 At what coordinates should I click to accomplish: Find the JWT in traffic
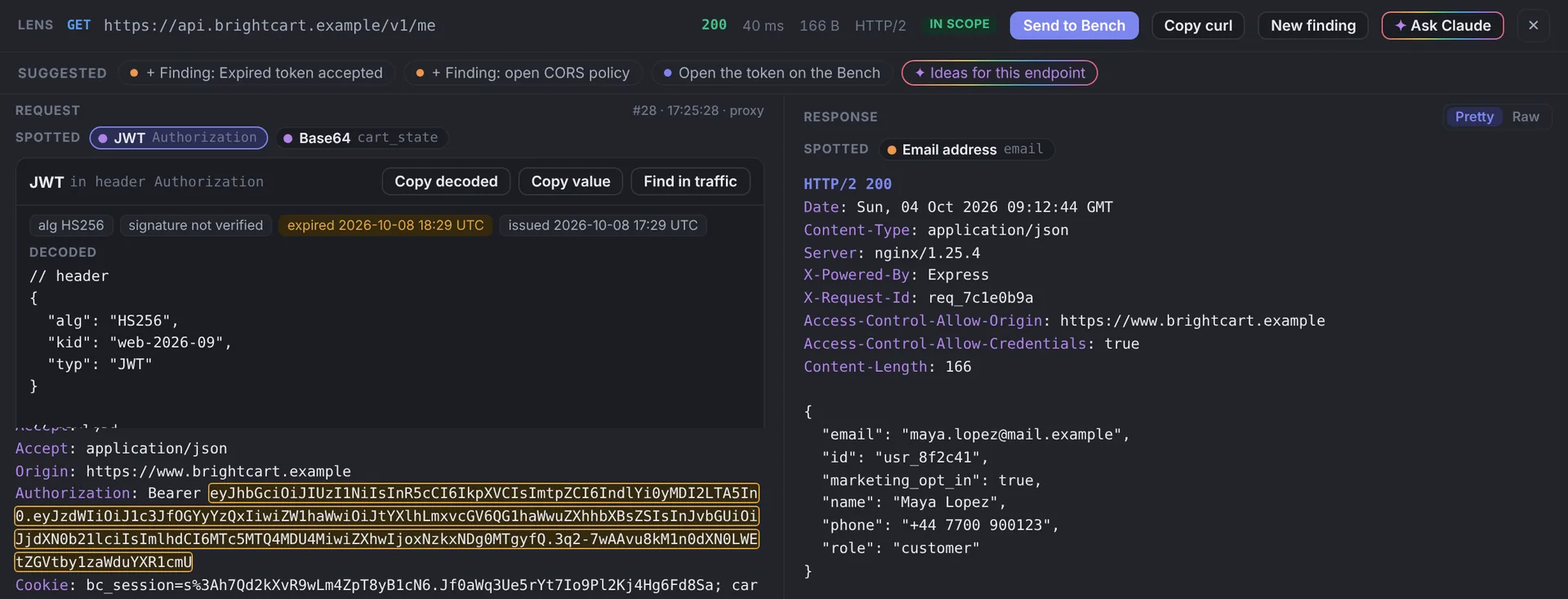690,181
